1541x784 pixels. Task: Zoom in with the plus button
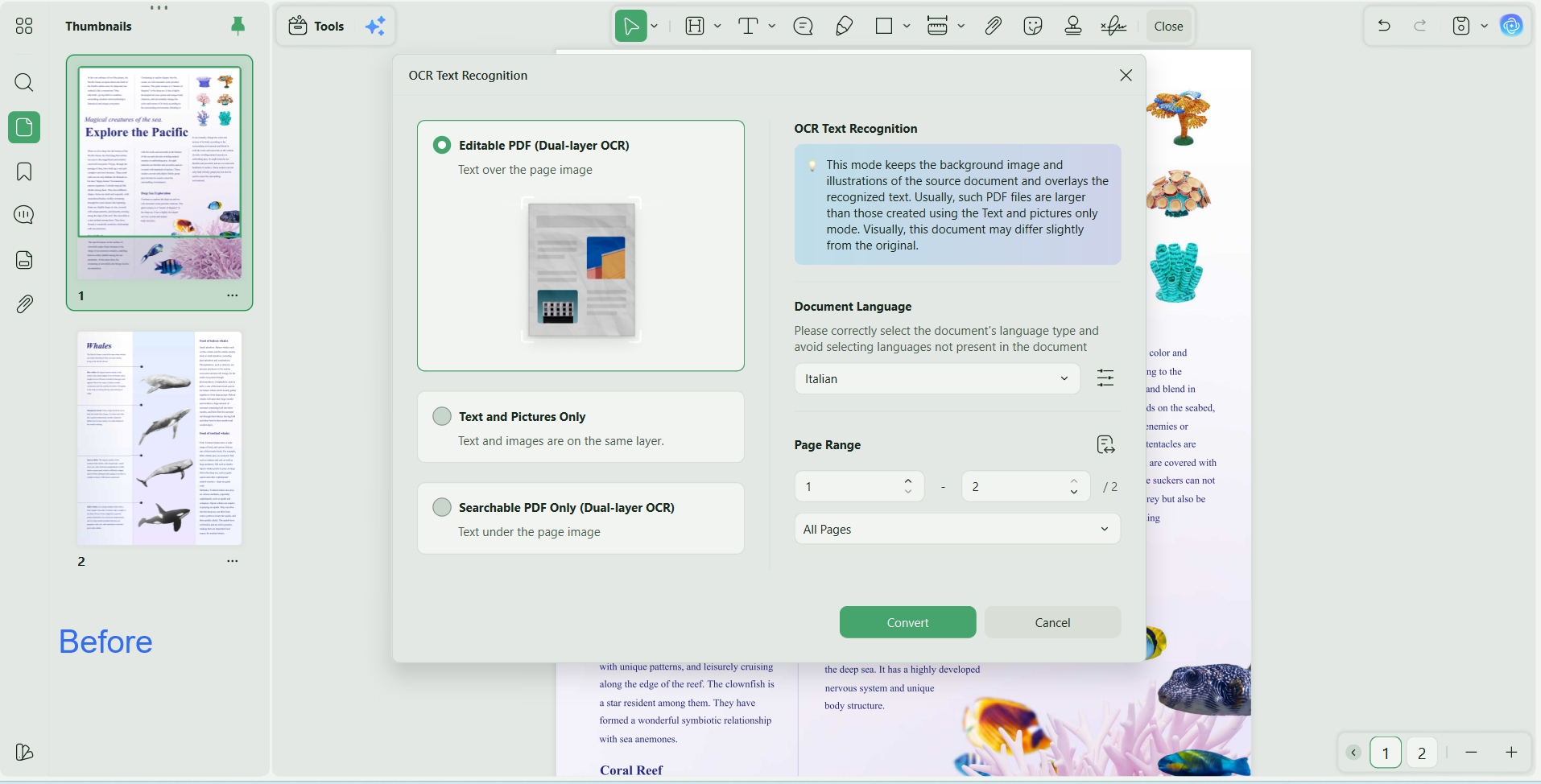coord(1512,753)
